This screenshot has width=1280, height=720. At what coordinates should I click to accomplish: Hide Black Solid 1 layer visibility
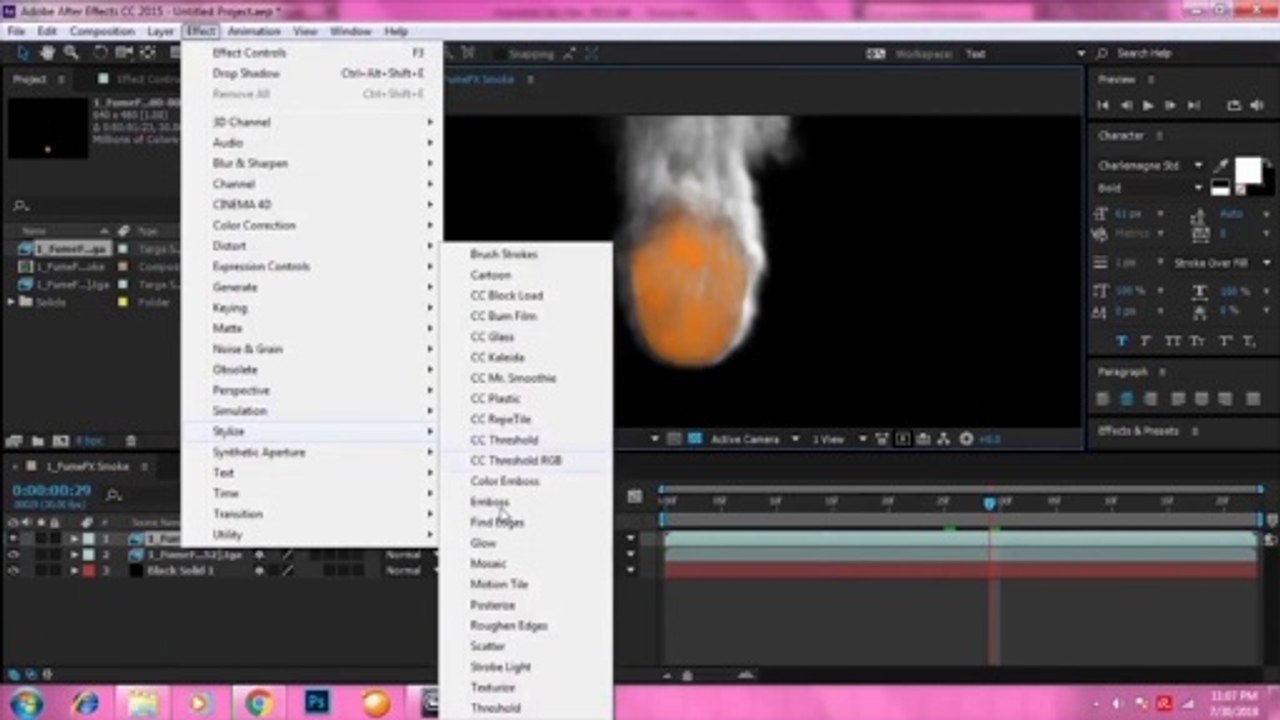[x=13, y=570]
